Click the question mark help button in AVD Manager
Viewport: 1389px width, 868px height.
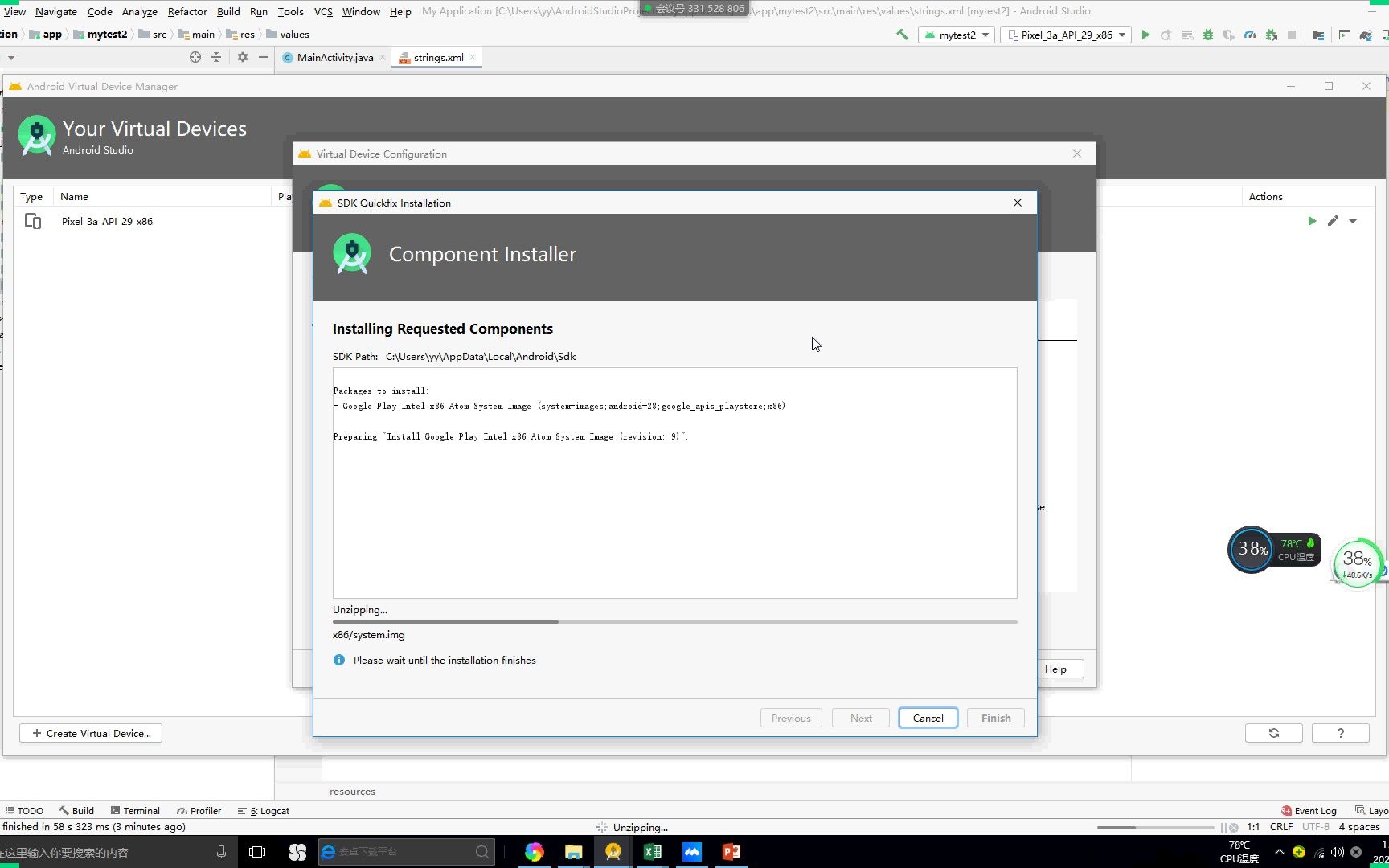(x=1340, y=733)
